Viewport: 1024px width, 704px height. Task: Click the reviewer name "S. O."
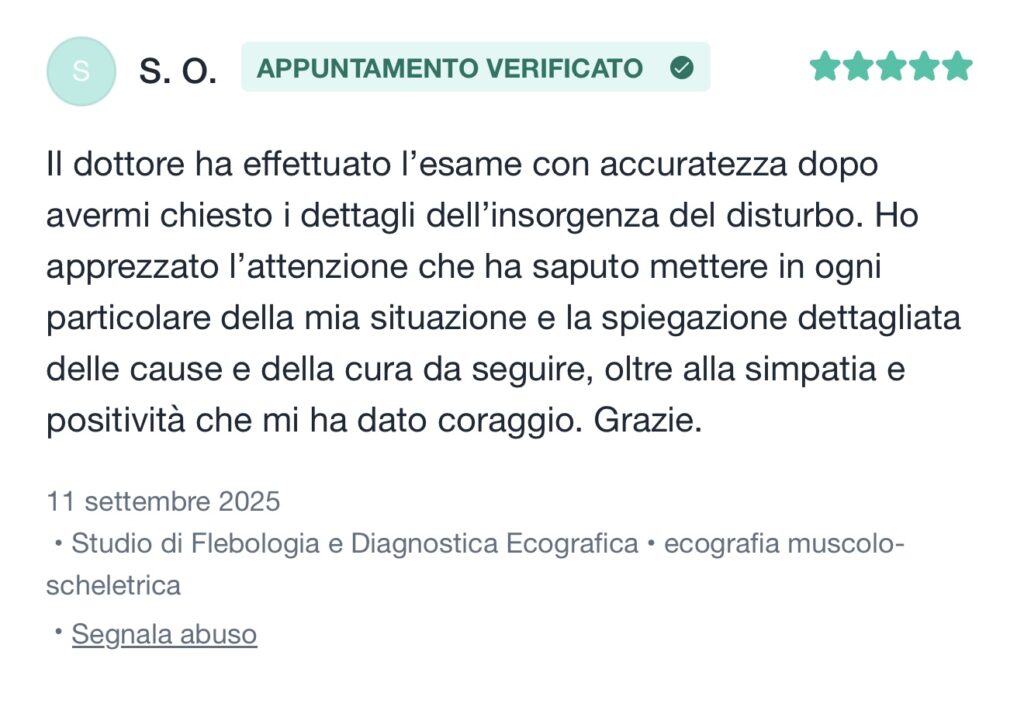178,71
